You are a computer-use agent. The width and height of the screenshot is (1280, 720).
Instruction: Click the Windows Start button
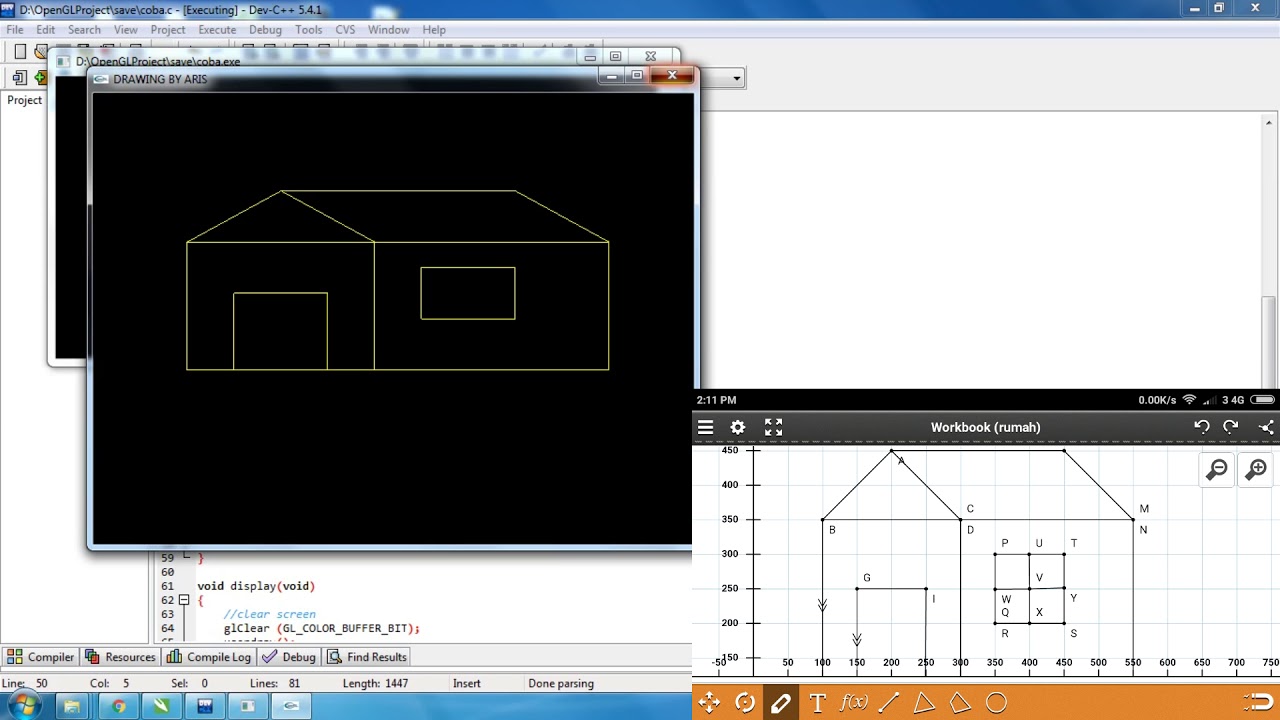coord(23,706)
